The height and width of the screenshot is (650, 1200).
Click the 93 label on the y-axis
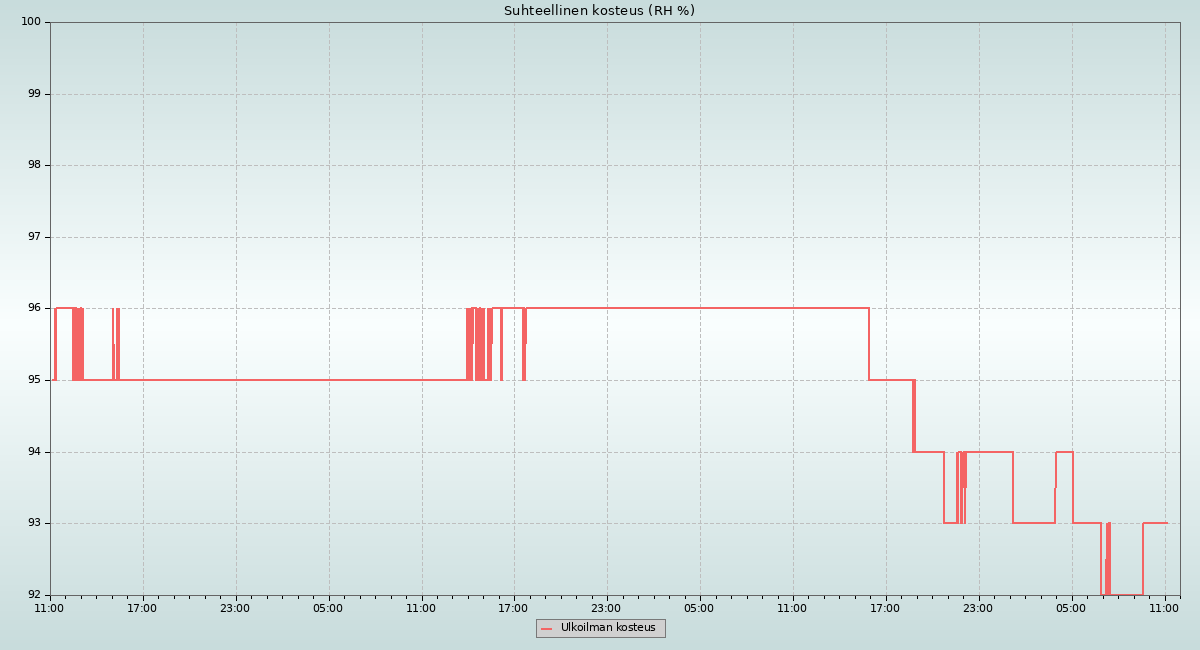click(x=34, y=523)
